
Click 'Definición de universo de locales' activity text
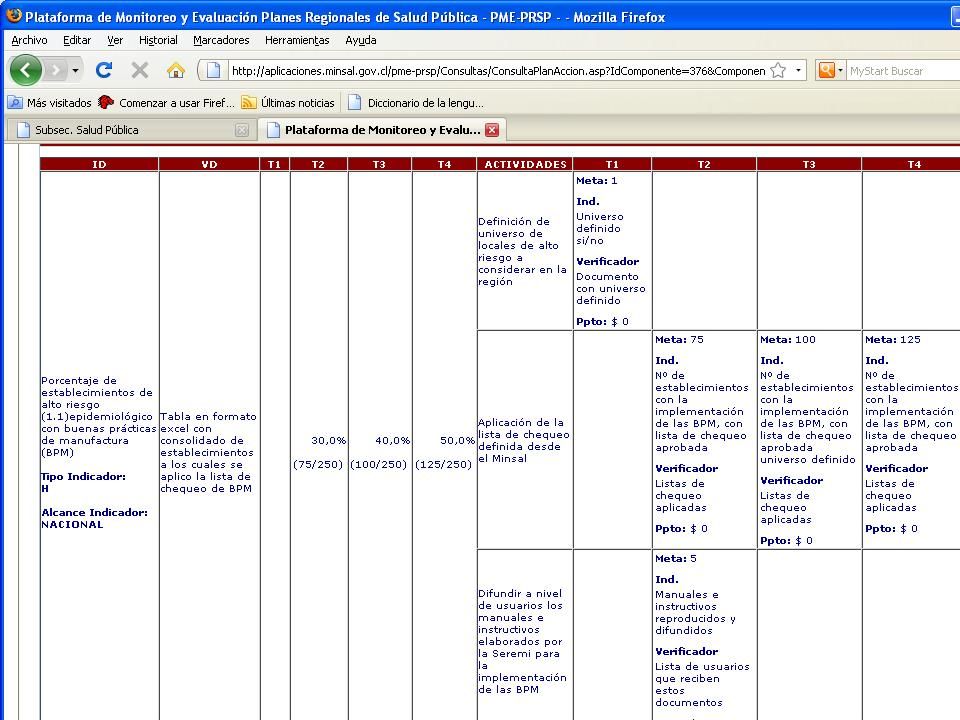click(522, 252)
